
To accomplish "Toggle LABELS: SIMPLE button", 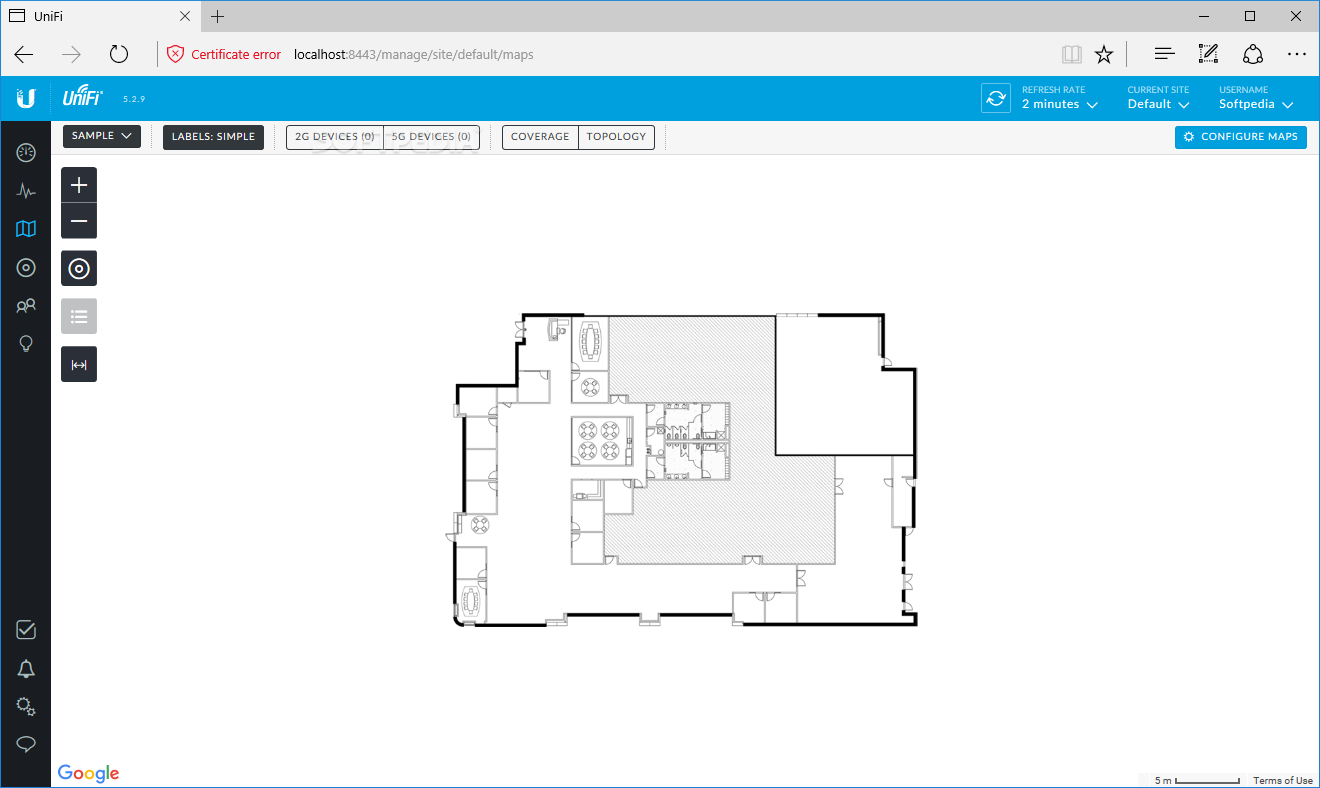I will coord(213,137).
